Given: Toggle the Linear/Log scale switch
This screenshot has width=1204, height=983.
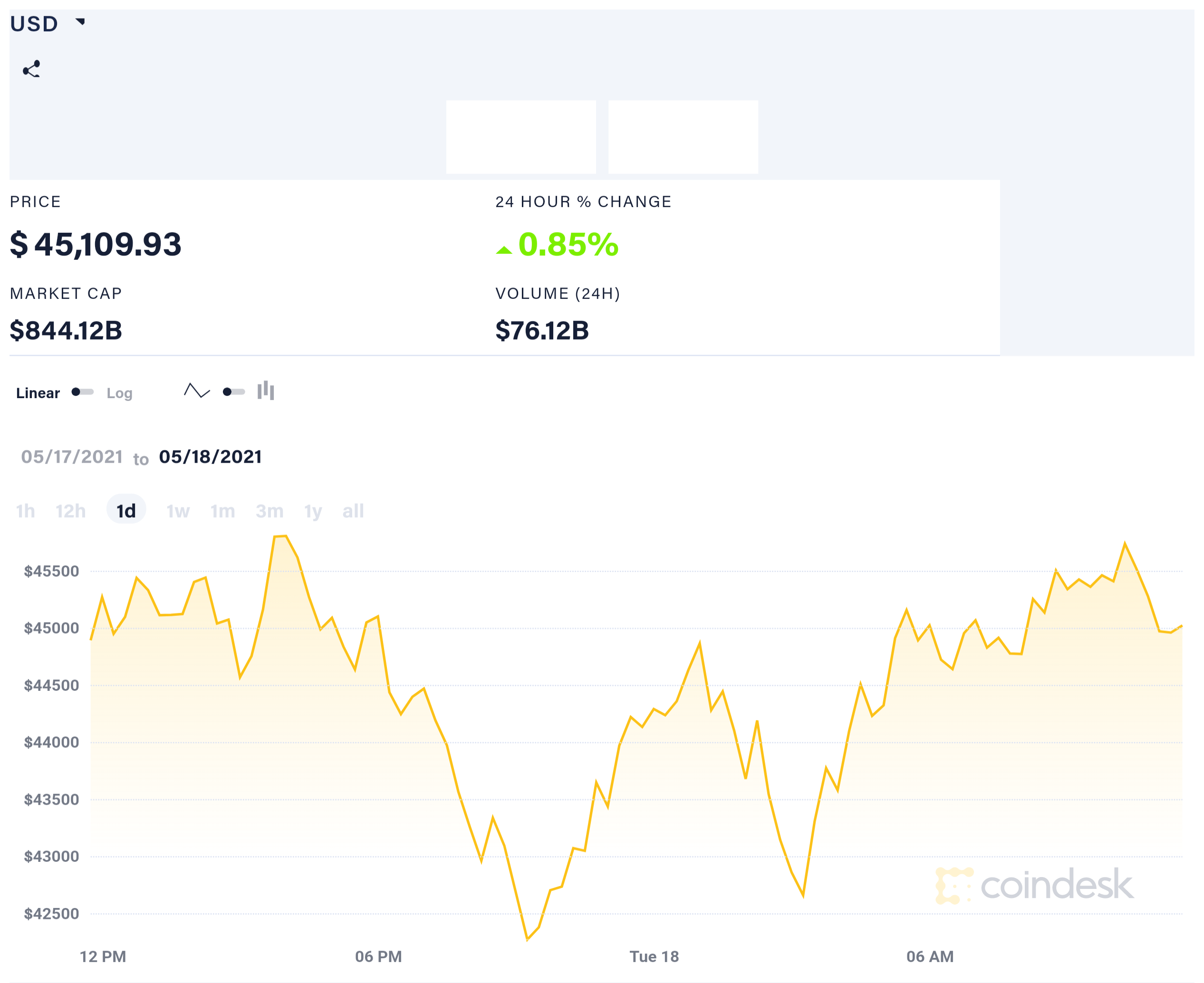Looking at the screenshot, I should pyautogui.click(x=83, y=392).
